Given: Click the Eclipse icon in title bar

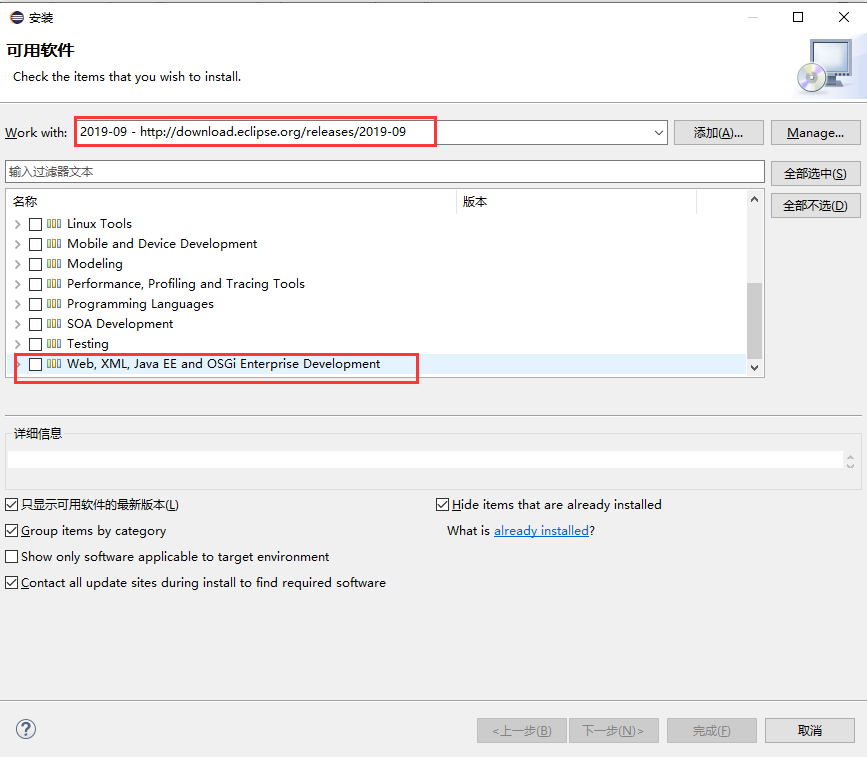Looking at the screenshot, I should coord(17,17).
